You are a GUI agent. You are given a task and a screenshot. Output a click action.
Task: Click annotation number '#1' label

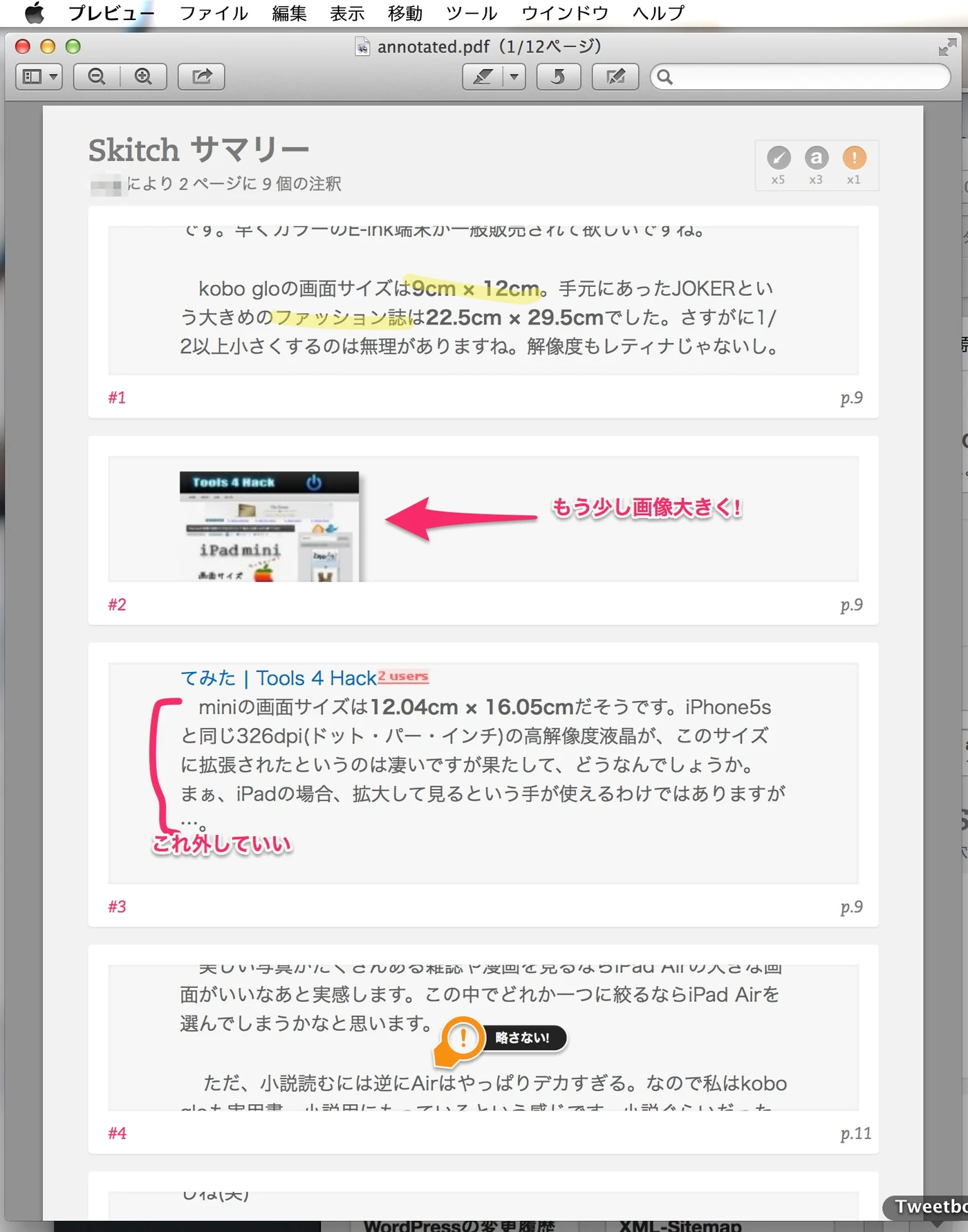click(117, 398)
